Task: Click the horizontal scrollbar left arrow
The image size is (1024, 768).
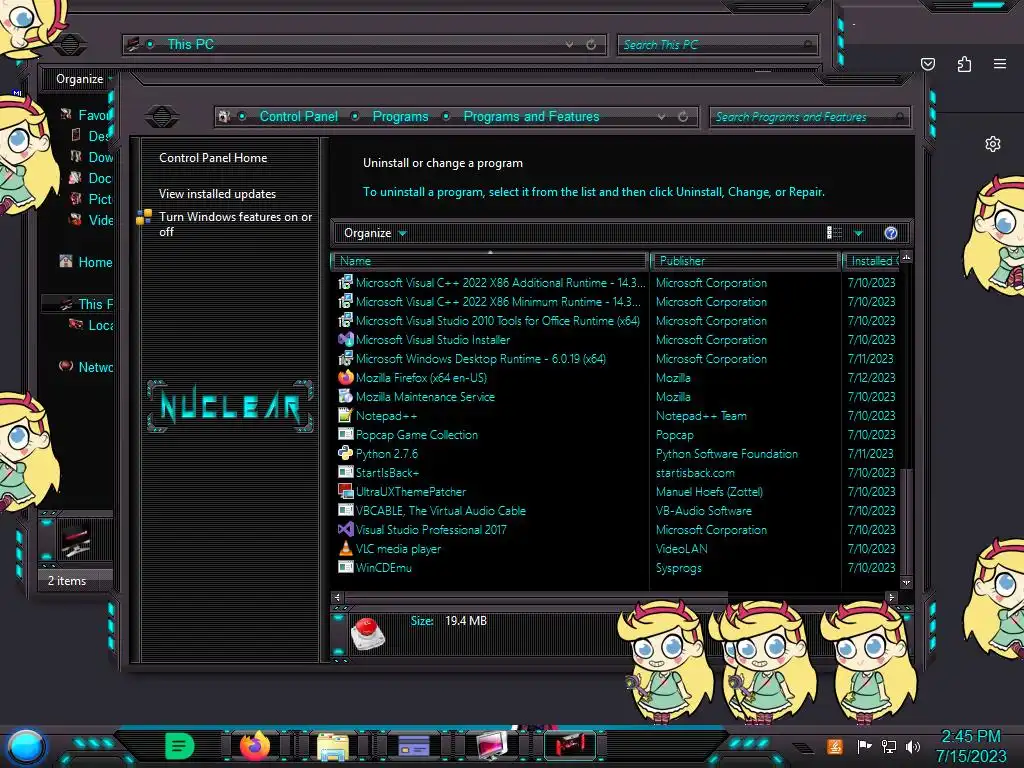Action: (337, 597)
